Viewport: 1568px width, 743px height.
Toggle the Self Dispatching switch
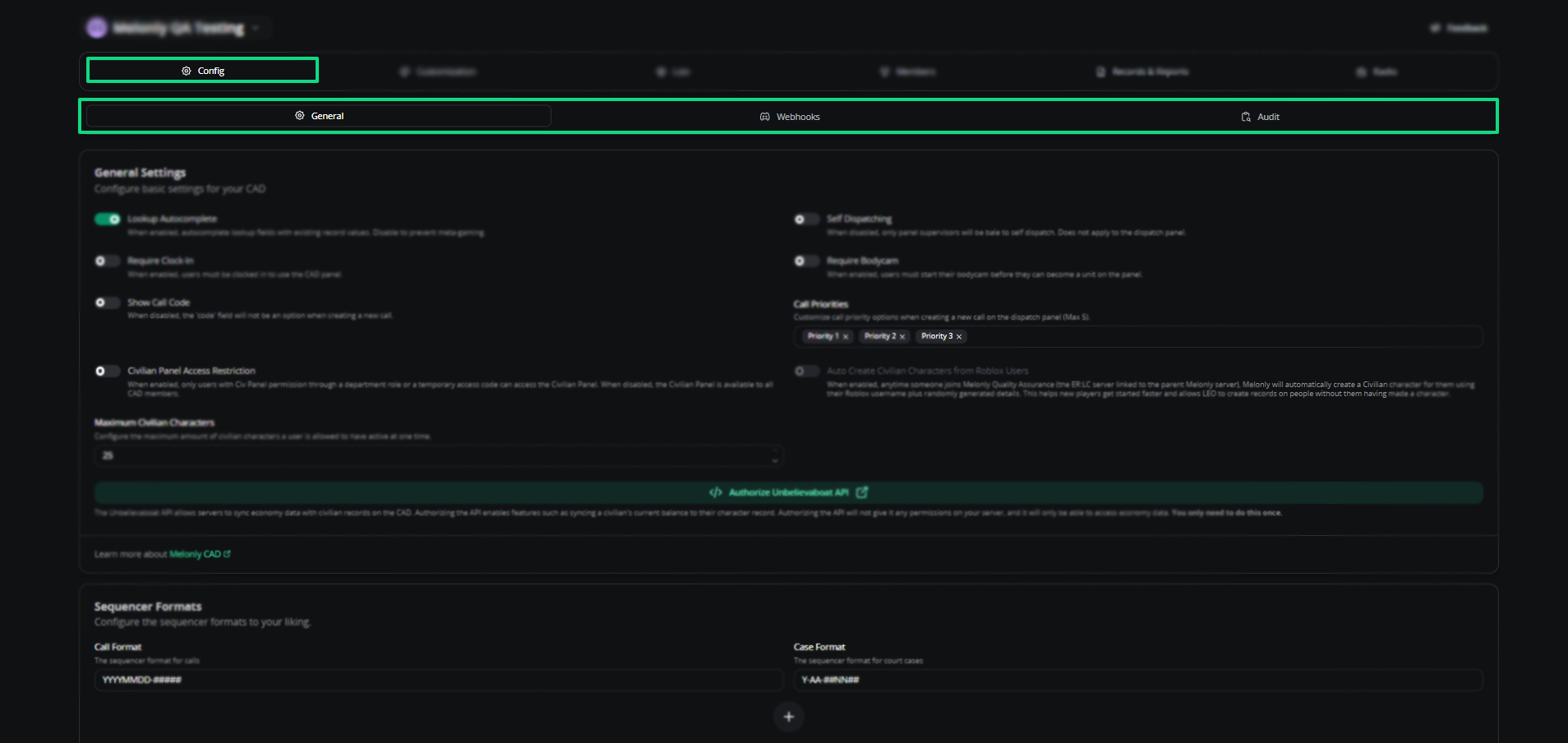807,219
